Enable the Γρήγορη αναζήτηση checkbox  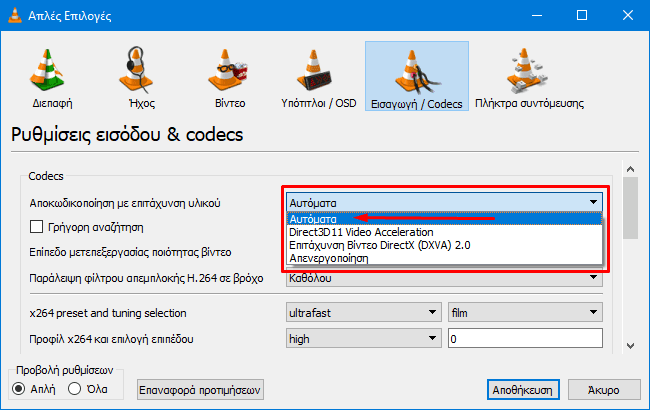(x=36, y=227)
